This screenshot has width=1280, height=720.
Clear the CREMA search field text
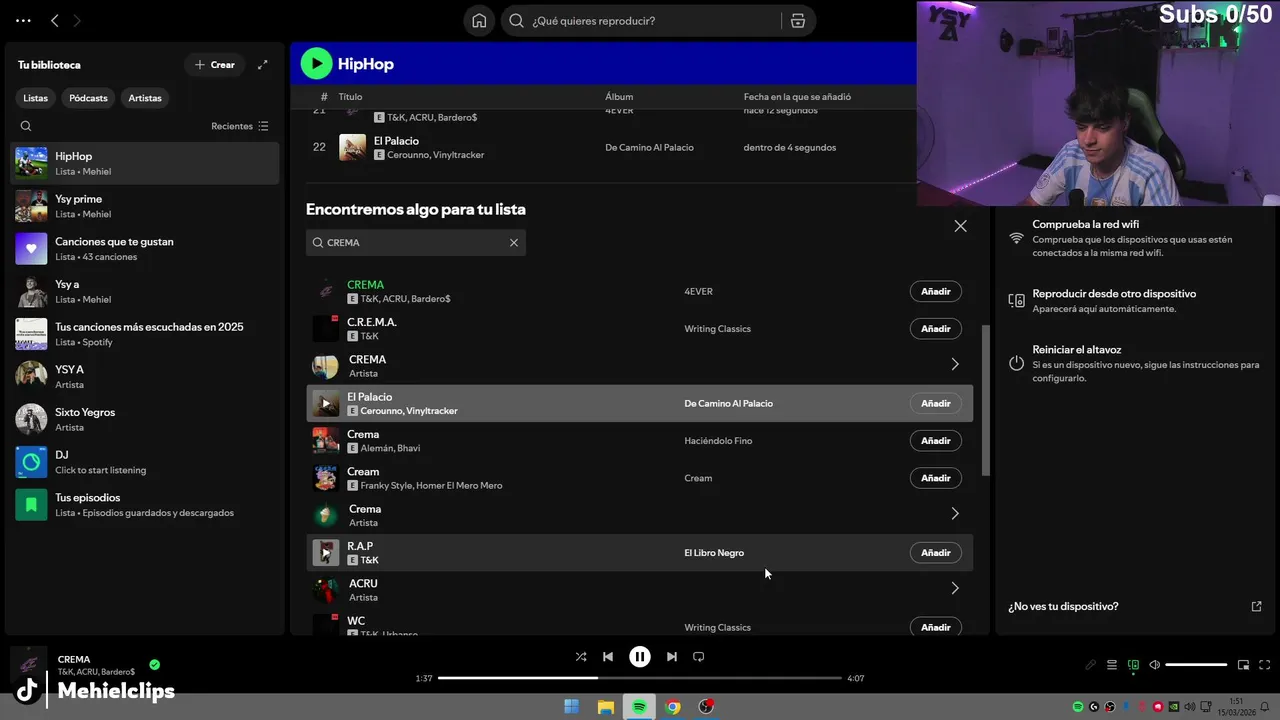pyautogui.click(x=514, y=242)
